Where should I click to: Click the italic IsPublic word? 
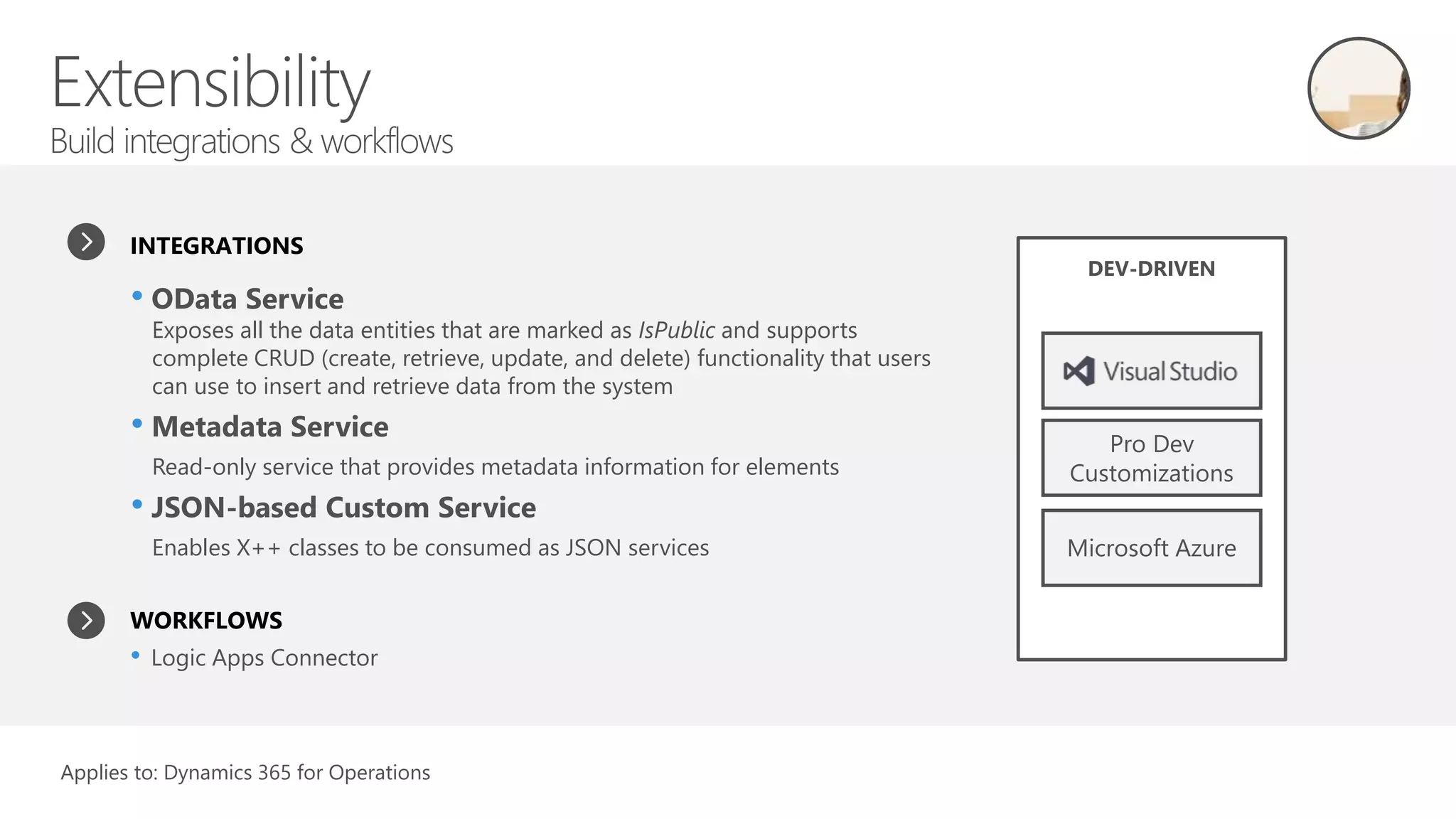click(676, 331)
